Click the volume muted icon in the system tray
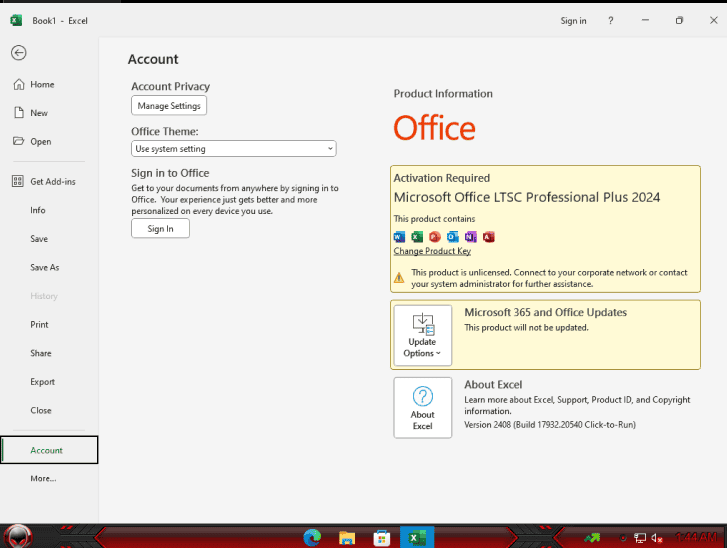This screenshot has height=548, width=727. [x=657, y=538]
